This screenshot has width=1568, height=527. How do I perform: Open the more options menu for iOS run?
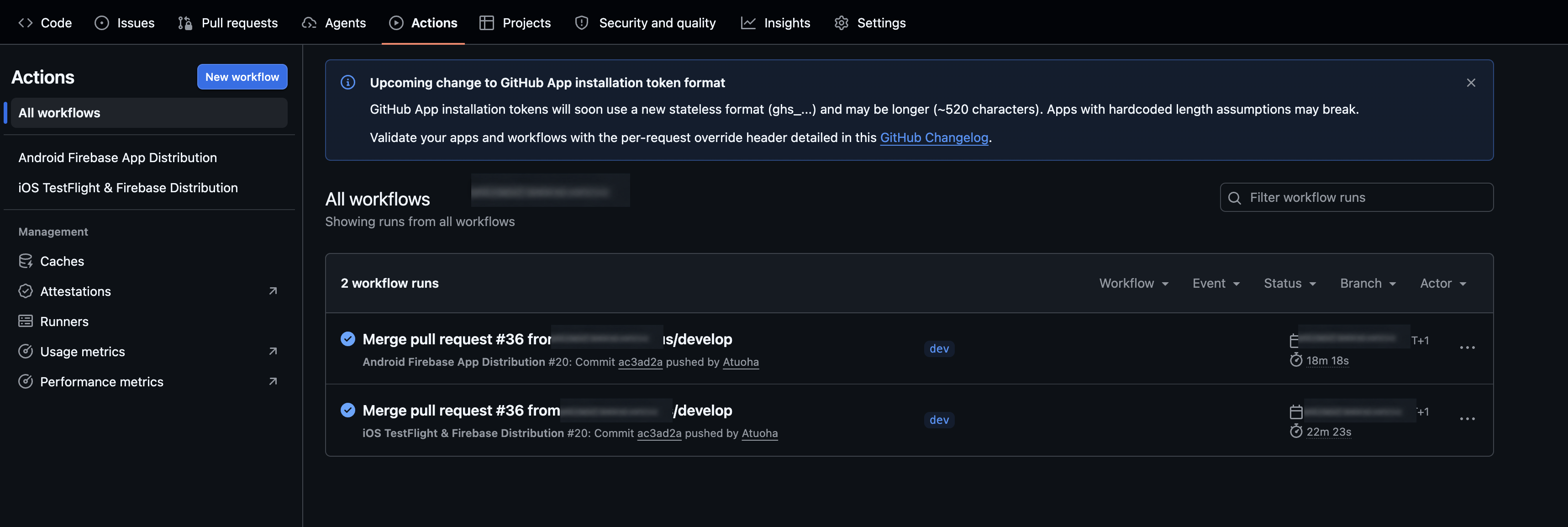click(x=1467, y=419)
